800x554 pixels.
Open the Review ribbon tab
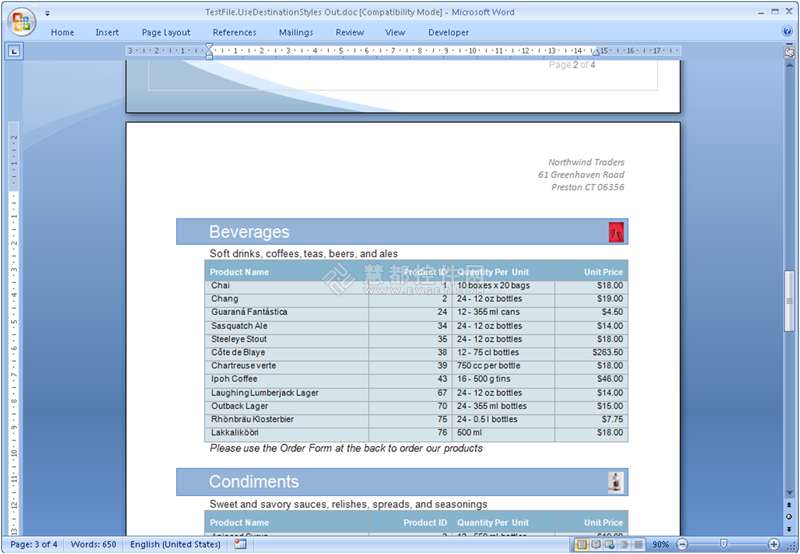[349, 32]
